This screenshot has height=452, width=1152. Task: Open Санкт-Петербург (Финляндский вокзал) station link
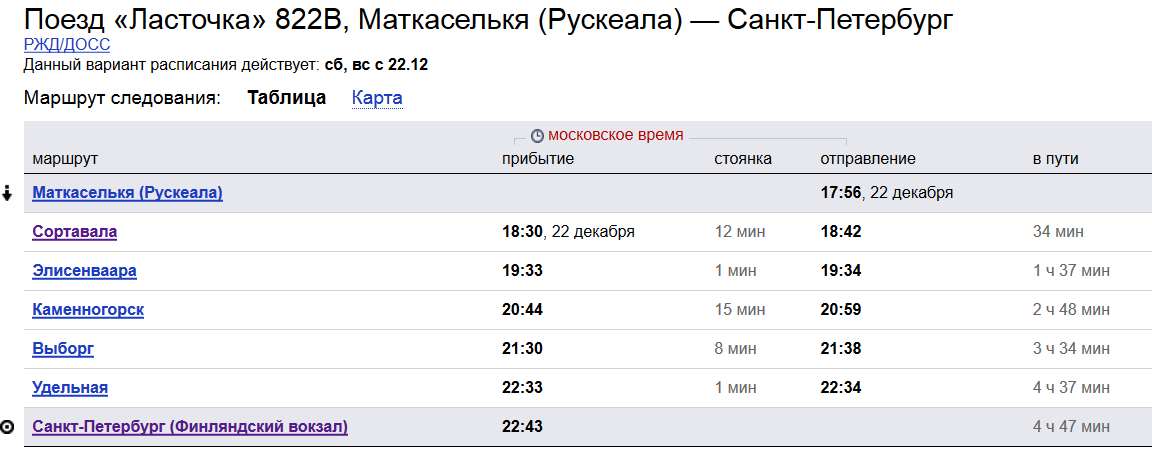tap(190, 427)
